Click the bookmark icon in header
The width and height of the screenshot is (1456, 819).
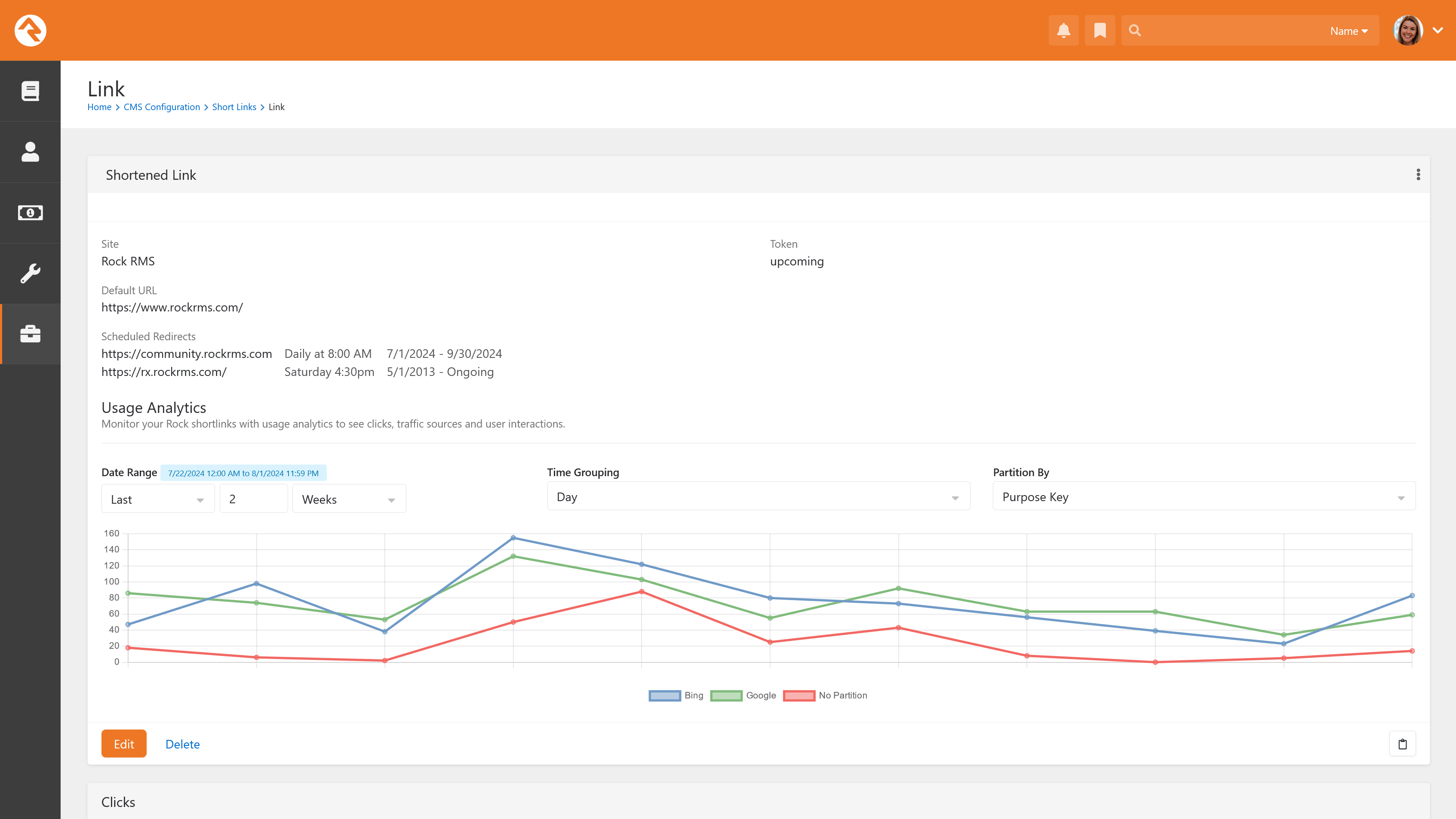pyautogui.click(x=1100, y=31)
